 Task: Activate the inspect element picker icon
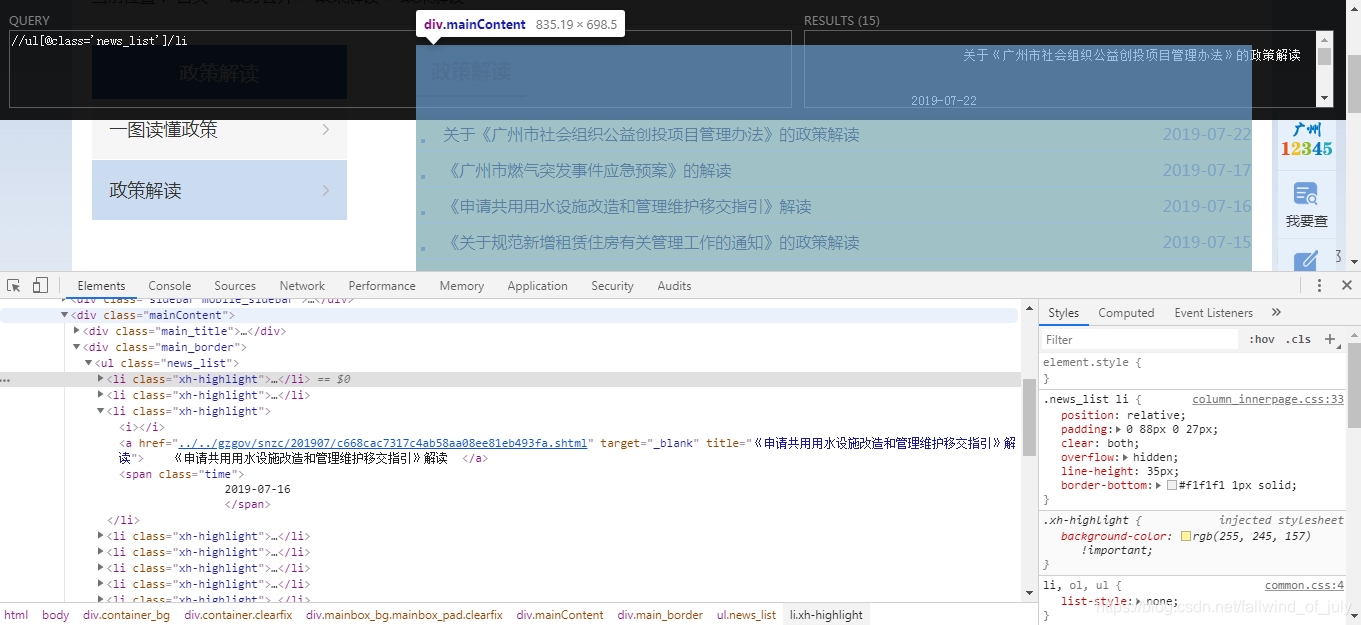click(x=14, y=285)
